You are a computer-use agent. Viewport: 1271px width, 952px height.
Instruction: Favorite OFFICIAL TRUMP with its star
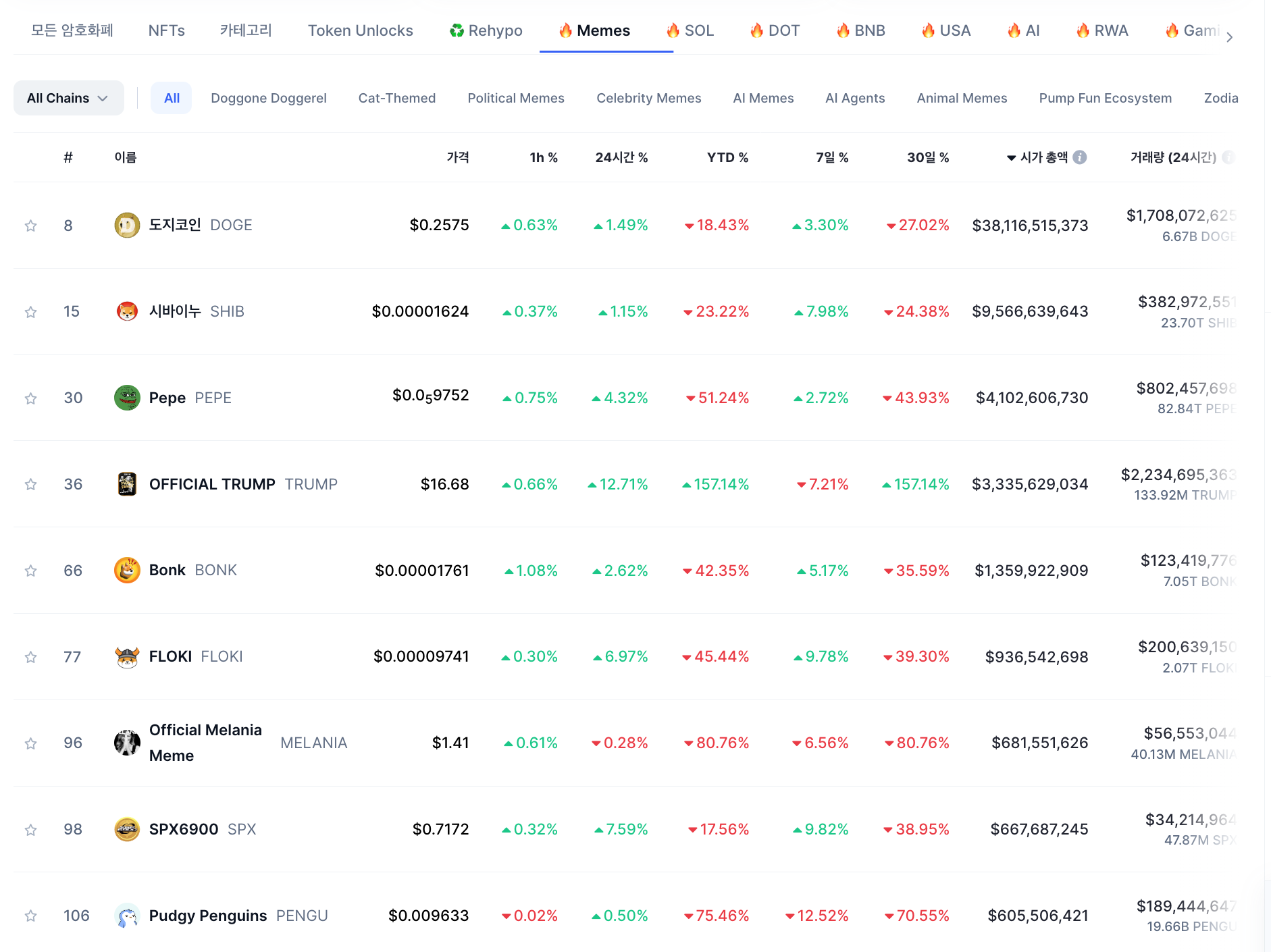30,484
